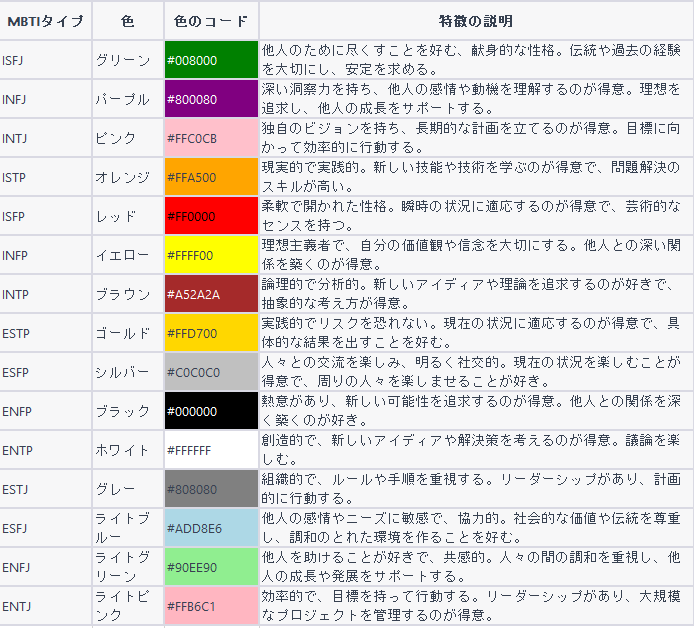Viewport: 694px width, 628px height.
Task: Click the オレンジ color name cell
Action: coord(128,177)
